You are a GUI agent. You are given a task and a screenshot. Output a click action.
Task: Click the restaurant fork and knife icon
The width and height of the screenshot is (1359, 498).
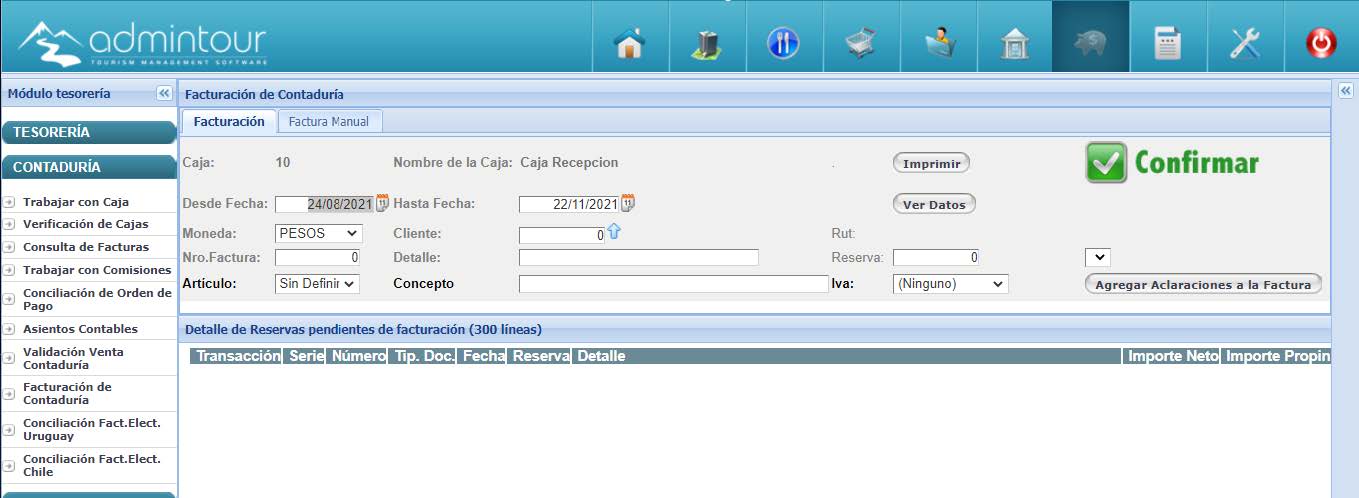tap(782, 44)
